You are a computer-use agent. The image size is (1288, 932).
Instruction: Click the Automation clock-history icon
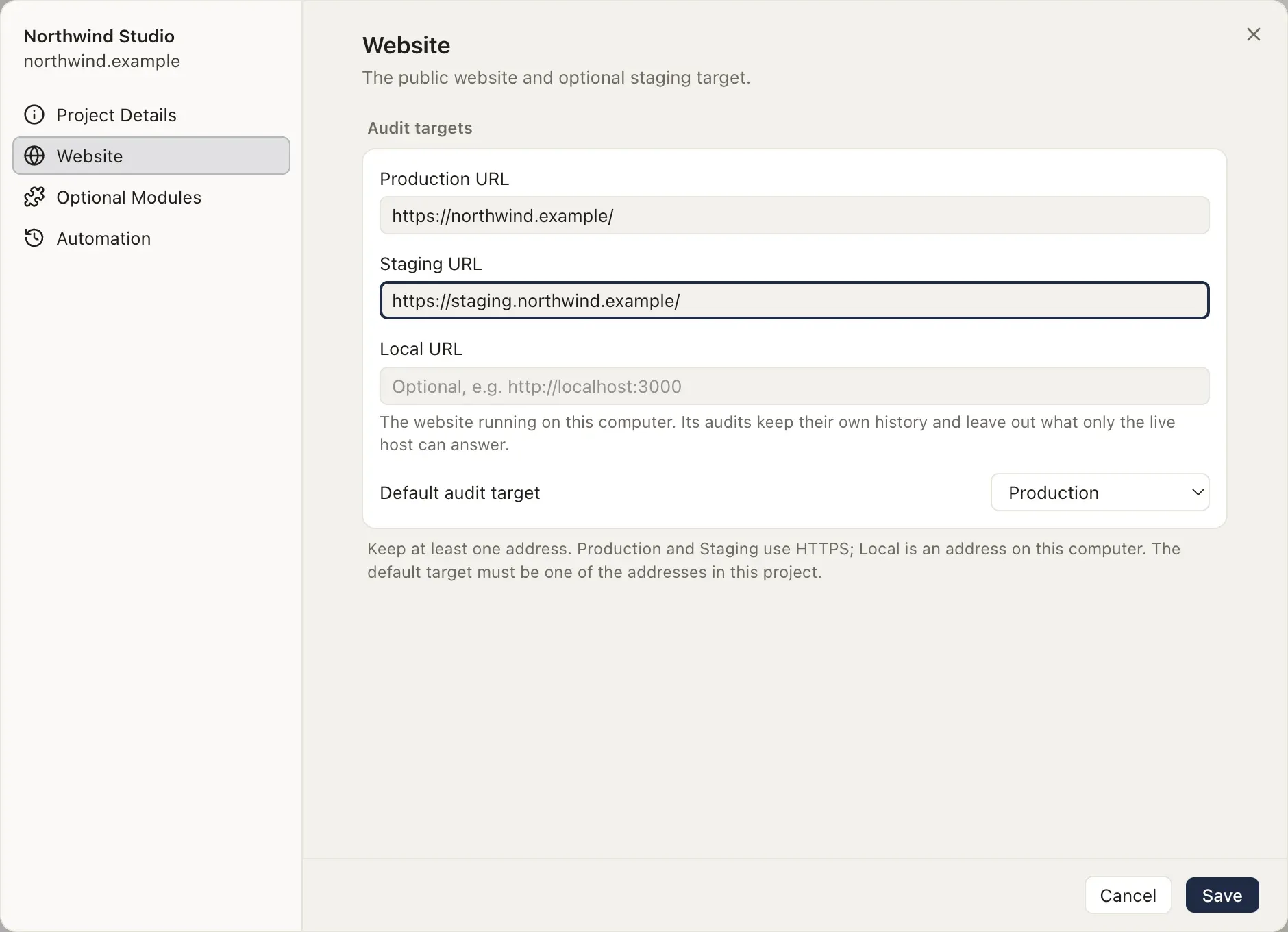(34, 238)
